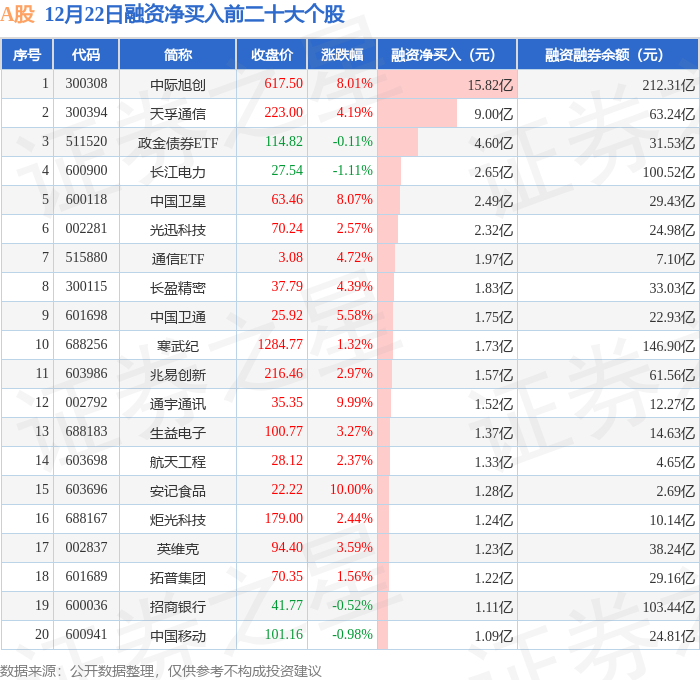
Task: Select the name 通宇通讯
Action: (178, 404)
